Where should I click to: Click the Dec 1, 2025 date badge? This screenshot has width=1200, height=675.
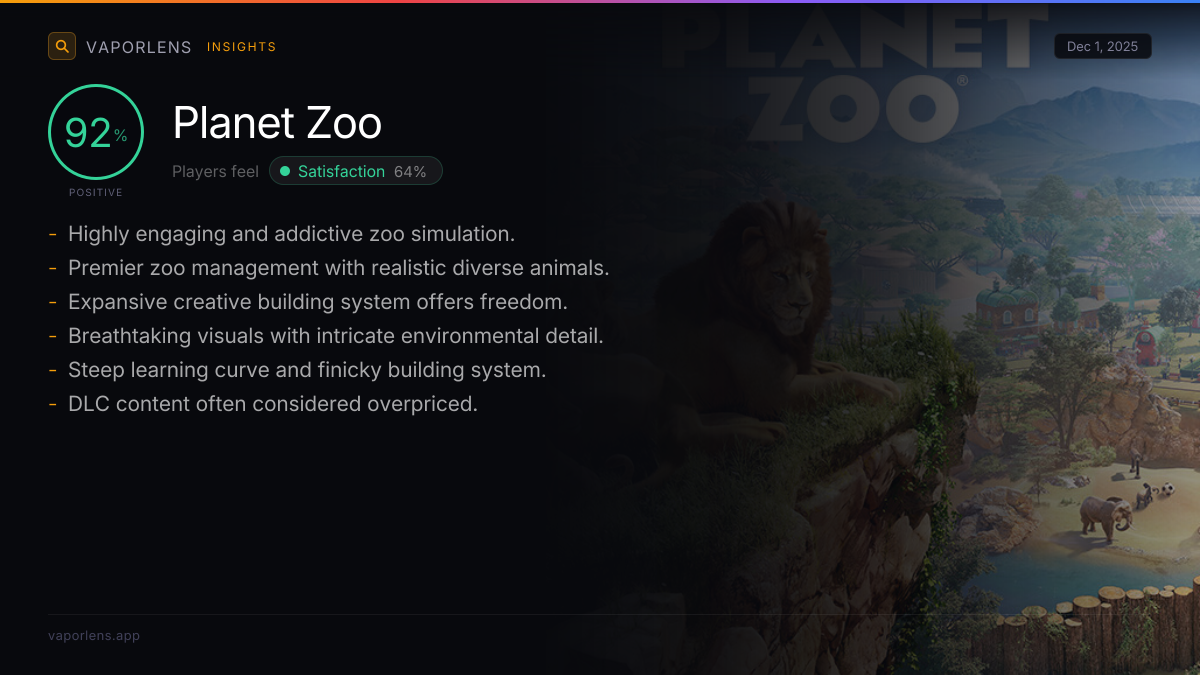pos(1102,47)
